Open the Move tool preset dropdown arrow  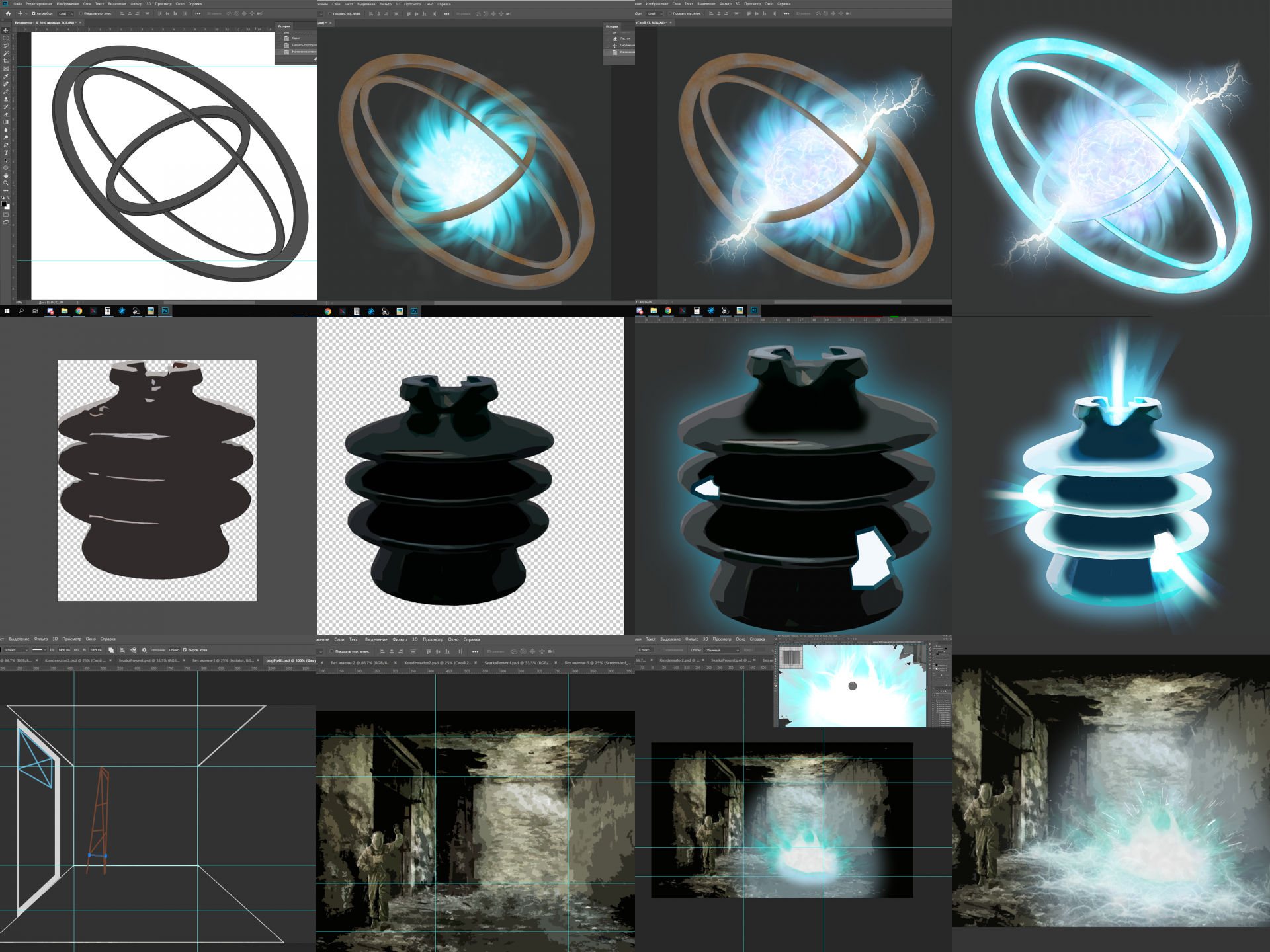(26, 13)
